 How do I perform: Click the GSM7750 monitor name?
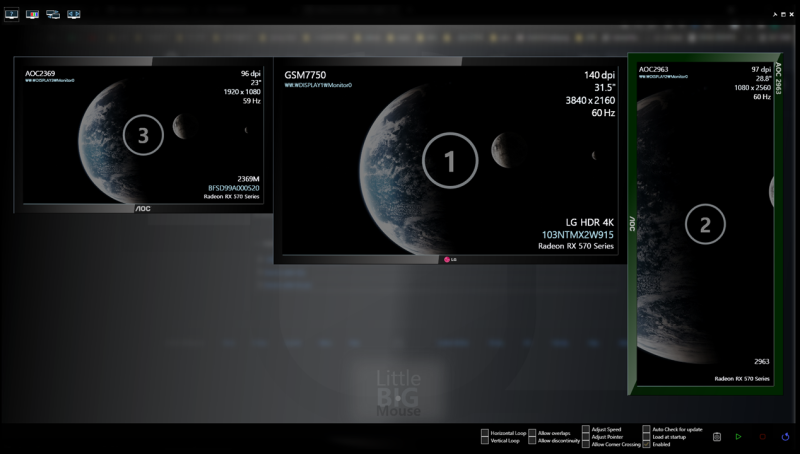[x=305, y=75]
